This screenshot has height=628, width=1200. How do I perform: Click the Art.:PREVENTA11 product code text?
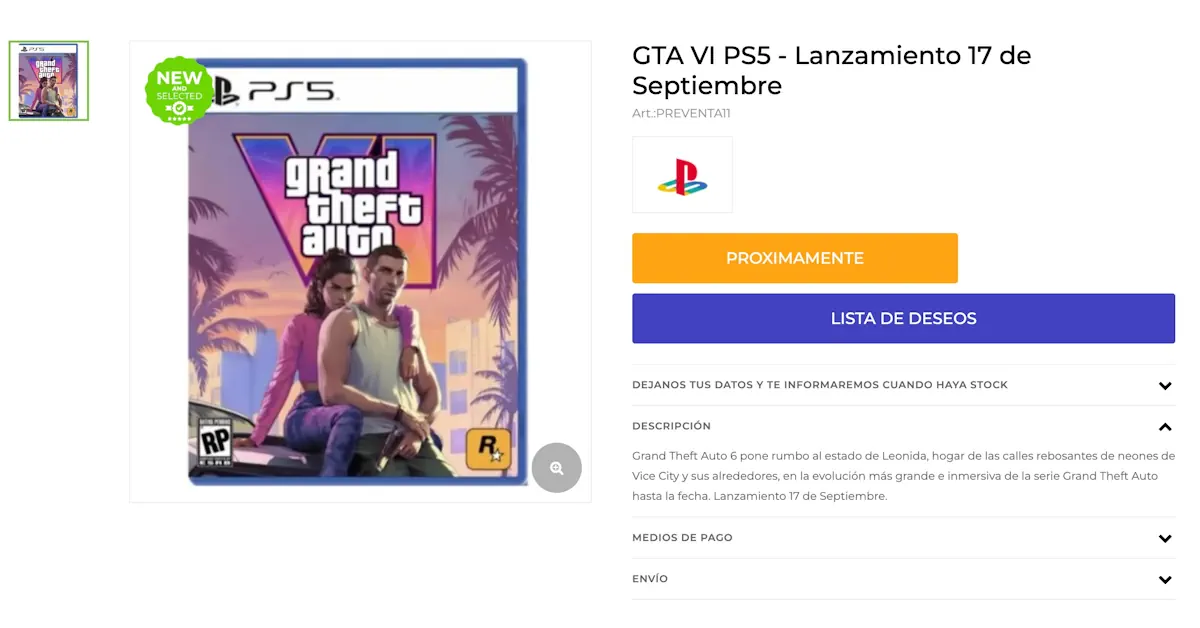point(681,113)
